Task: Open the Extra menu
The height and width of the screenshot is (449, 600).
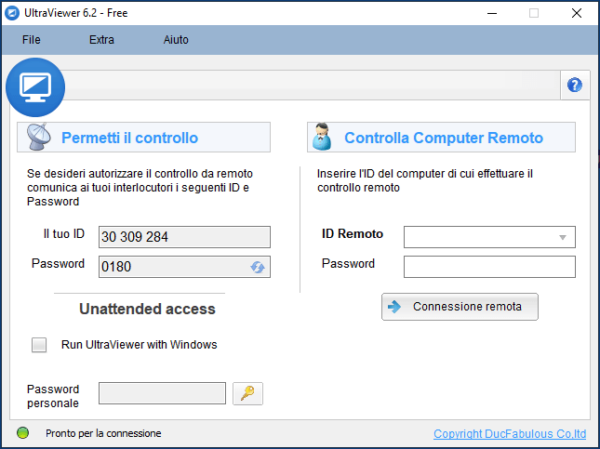Action: tap(101, 40)
